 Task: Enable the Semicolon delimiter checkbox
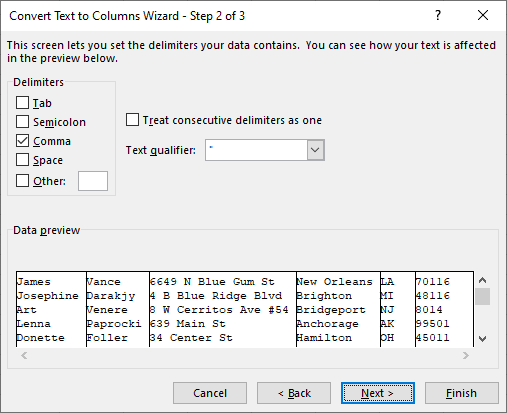tap(22, 122)
